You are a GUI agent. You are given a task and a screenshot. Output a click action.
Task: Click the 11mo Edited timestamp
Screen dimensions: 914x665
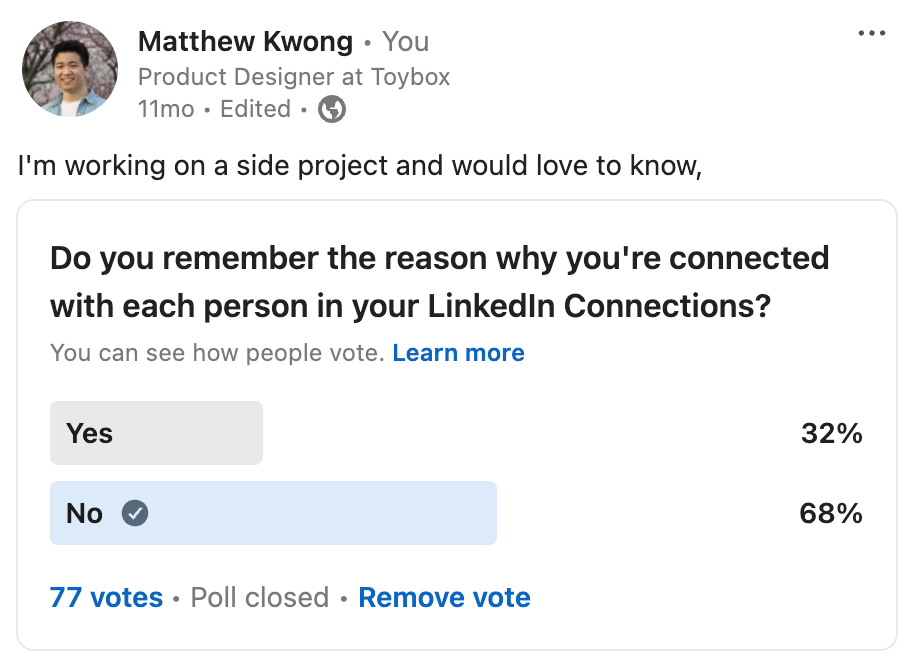pos(215,109)
